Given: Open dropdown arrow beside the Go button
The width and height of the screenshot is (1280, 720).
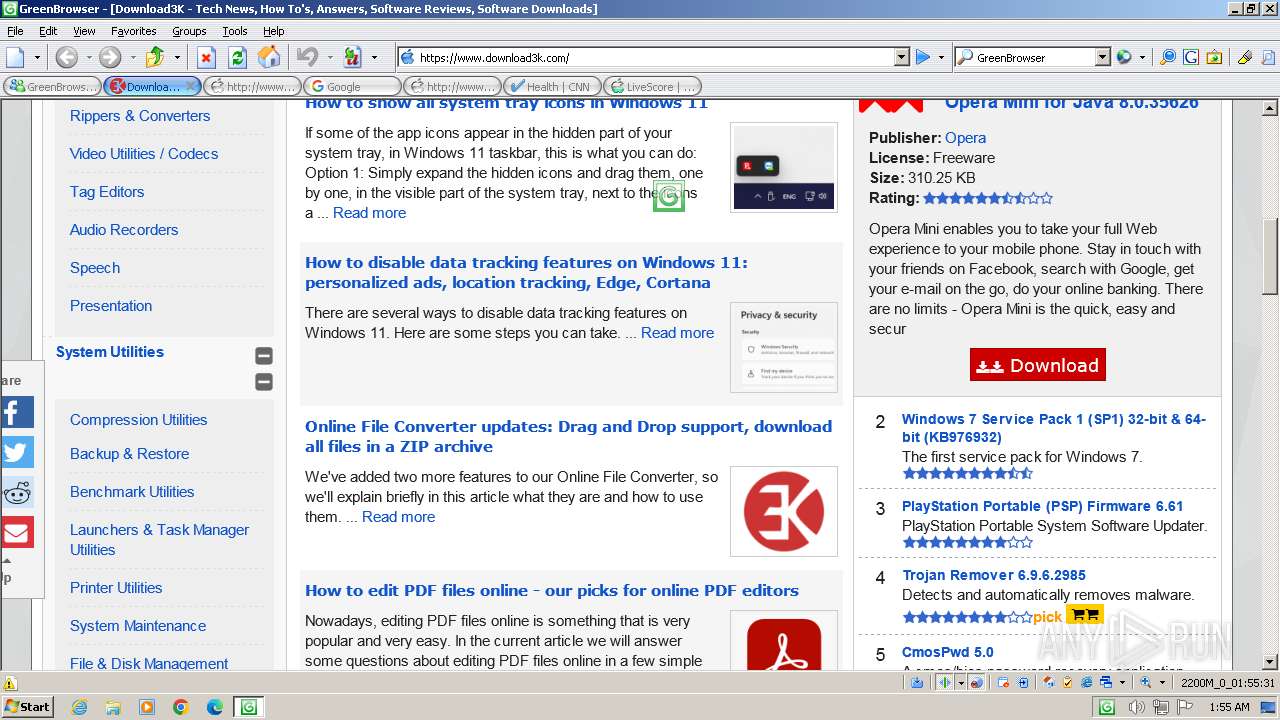Looking at the screenshot, I should tap(941, 57).
